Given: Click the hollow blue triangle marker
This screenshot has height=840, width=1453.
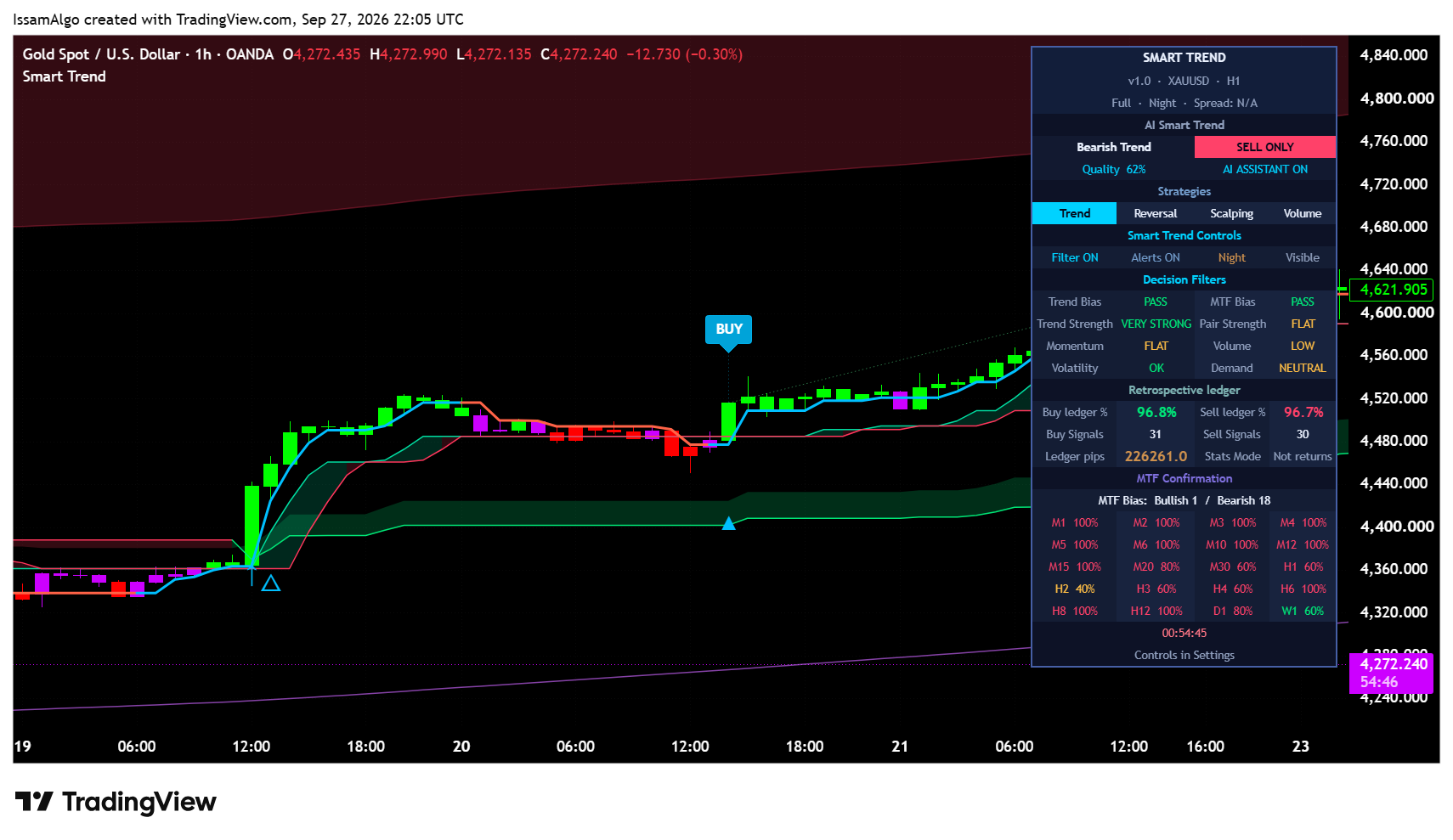Looking at the screenshot, I should tap(271, 583).
